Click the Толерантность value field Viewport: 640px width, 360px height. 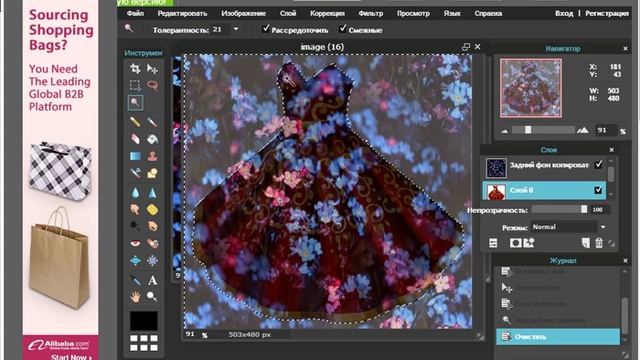pos(220,29)
